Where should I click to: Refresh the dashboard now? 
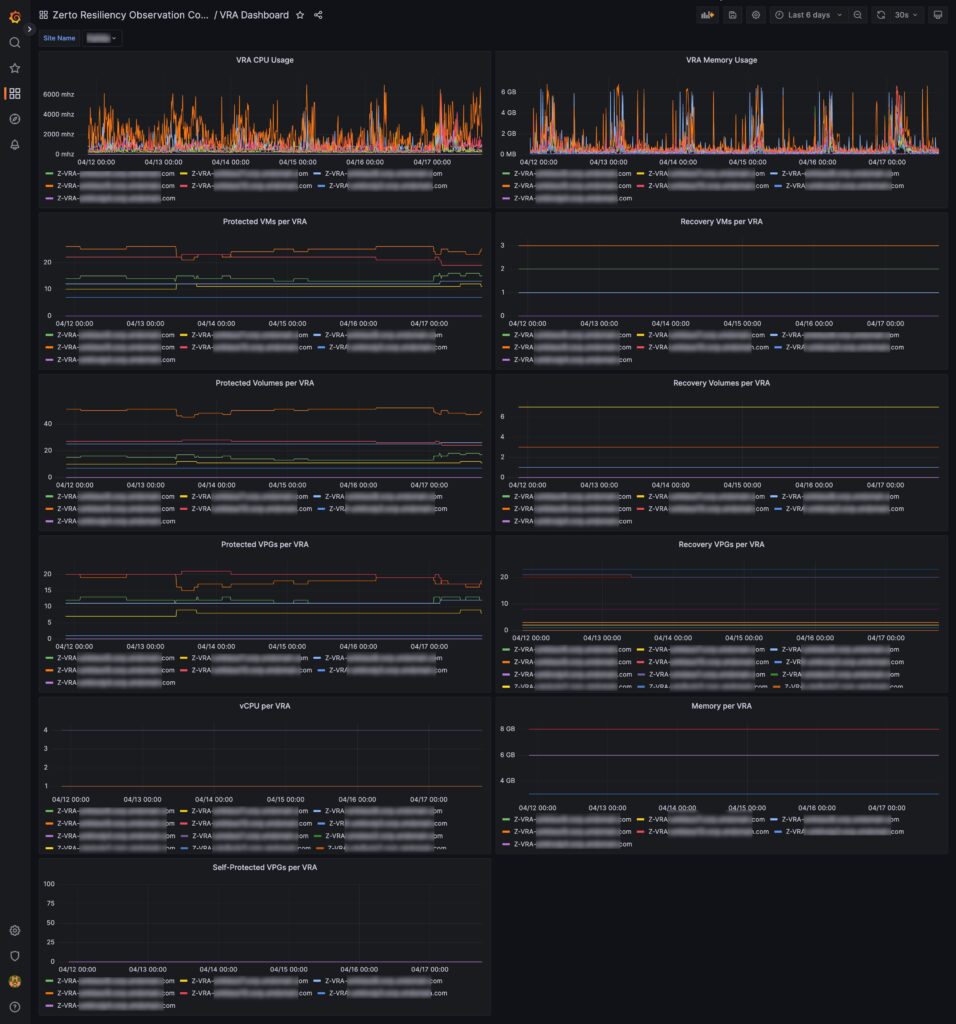point(881,15)
